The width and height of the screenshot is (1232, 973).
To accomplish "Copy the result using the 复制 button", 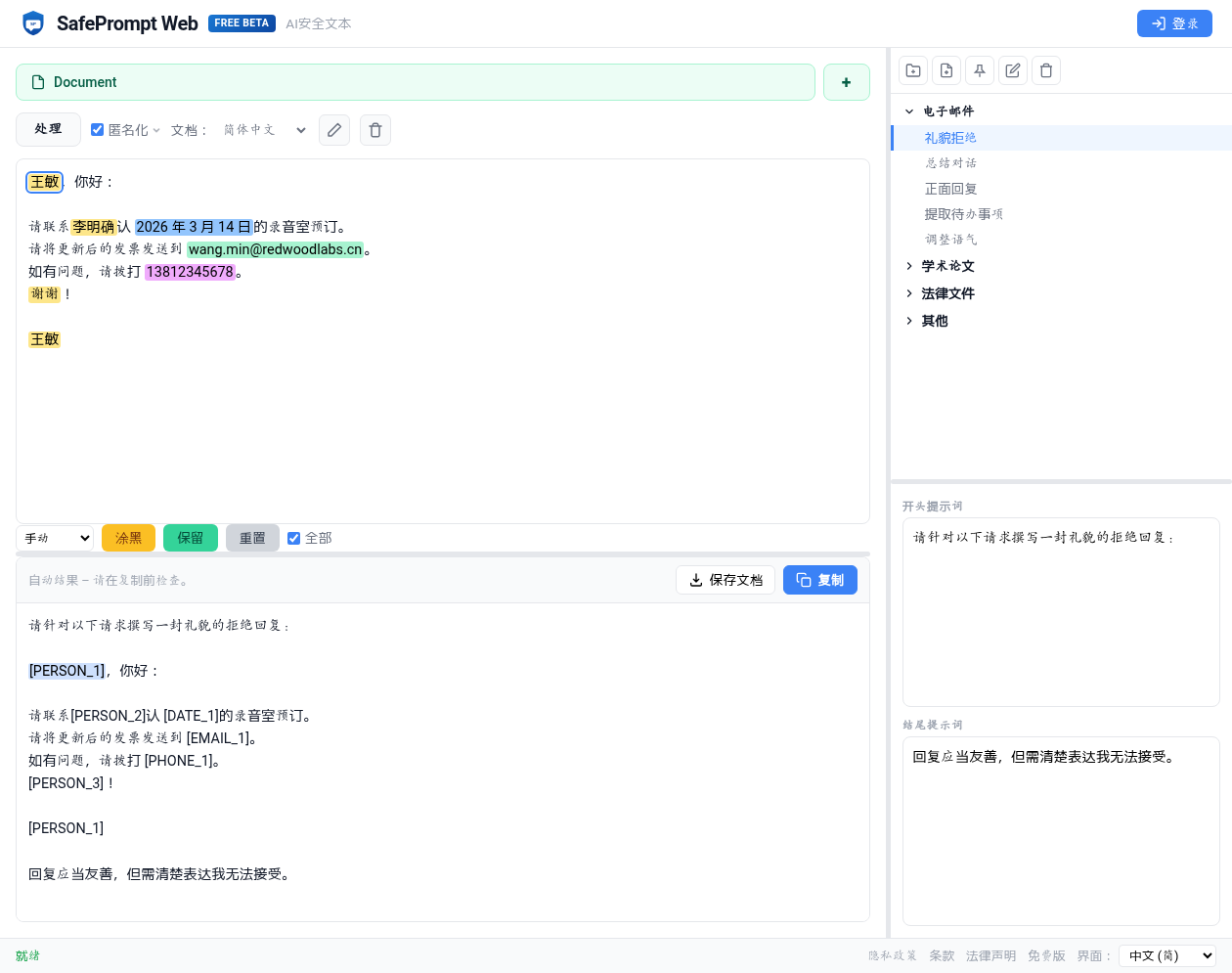I will click(x=820, y=580).
